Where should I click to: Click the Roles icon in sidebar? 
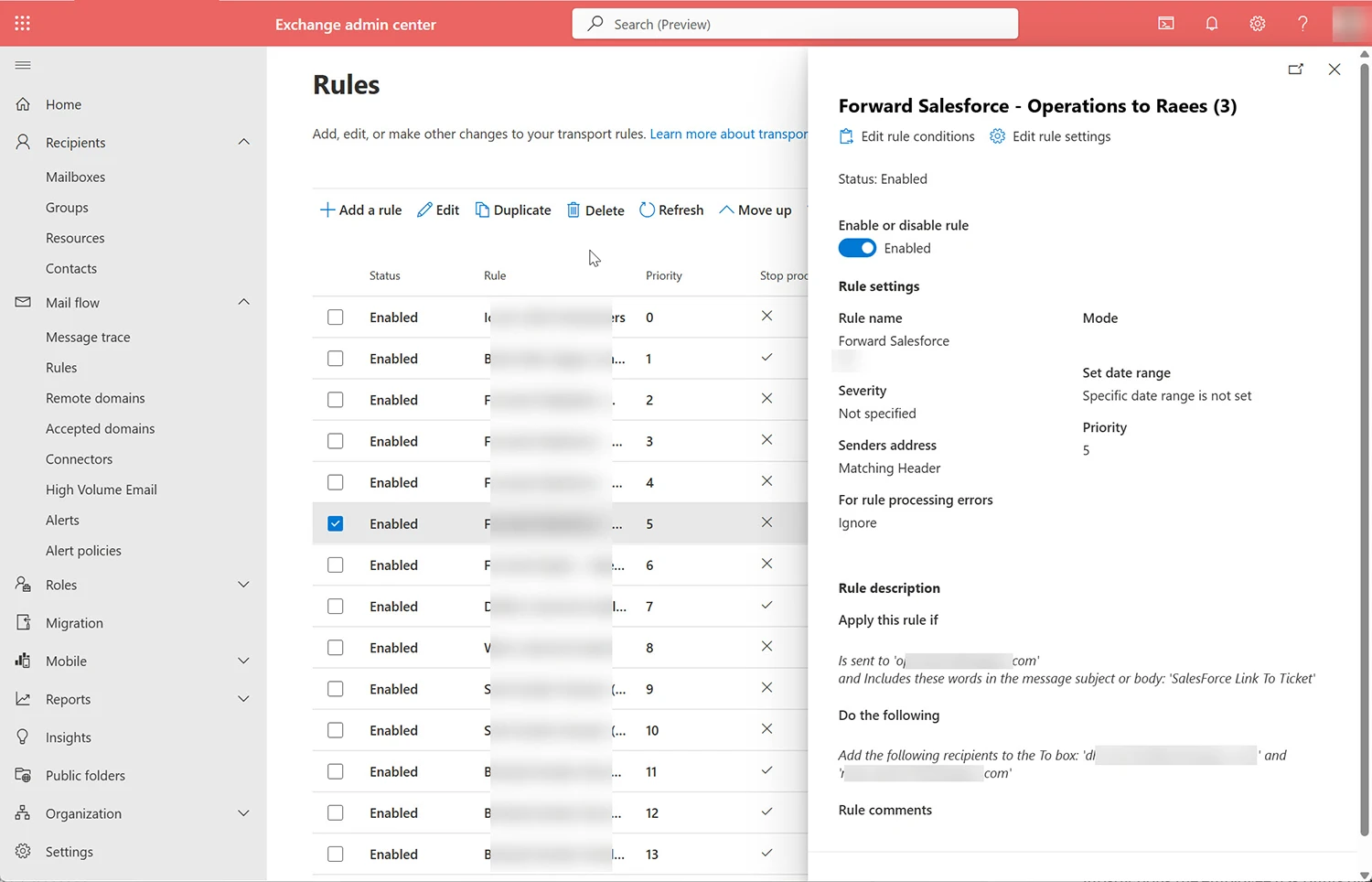click(23, 584)
